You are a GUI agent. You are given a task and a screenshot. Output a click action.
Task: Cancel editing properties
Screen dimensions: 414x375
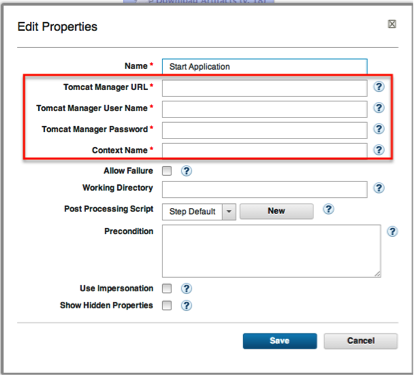point(361,341)
